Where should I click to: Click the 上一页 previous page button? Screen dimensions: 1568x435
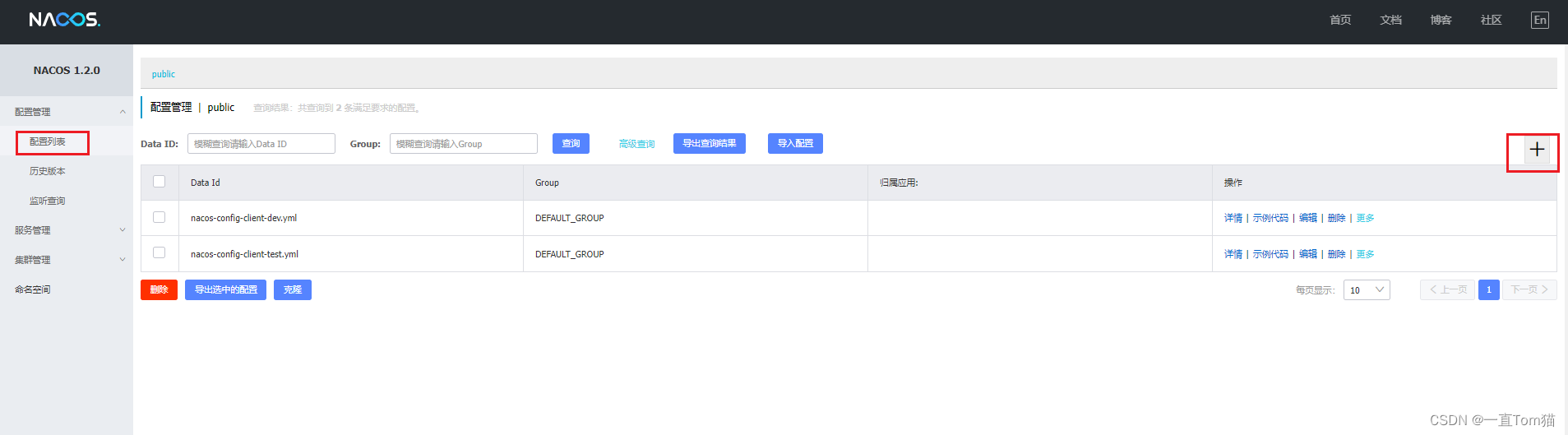(1448, 289)
